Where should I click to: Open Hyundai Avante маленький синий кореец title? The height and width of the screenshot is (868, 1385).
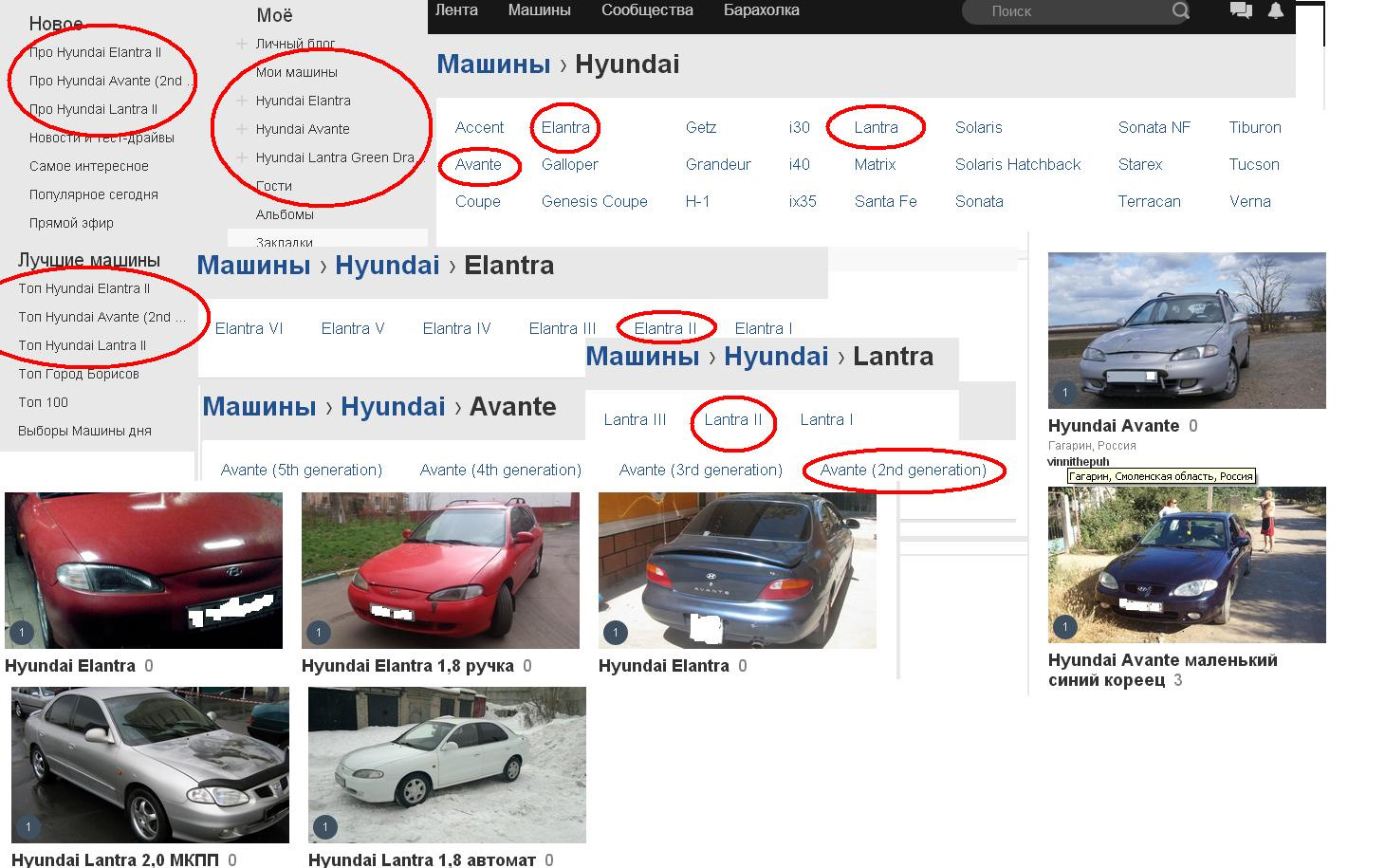(1163, 670)
